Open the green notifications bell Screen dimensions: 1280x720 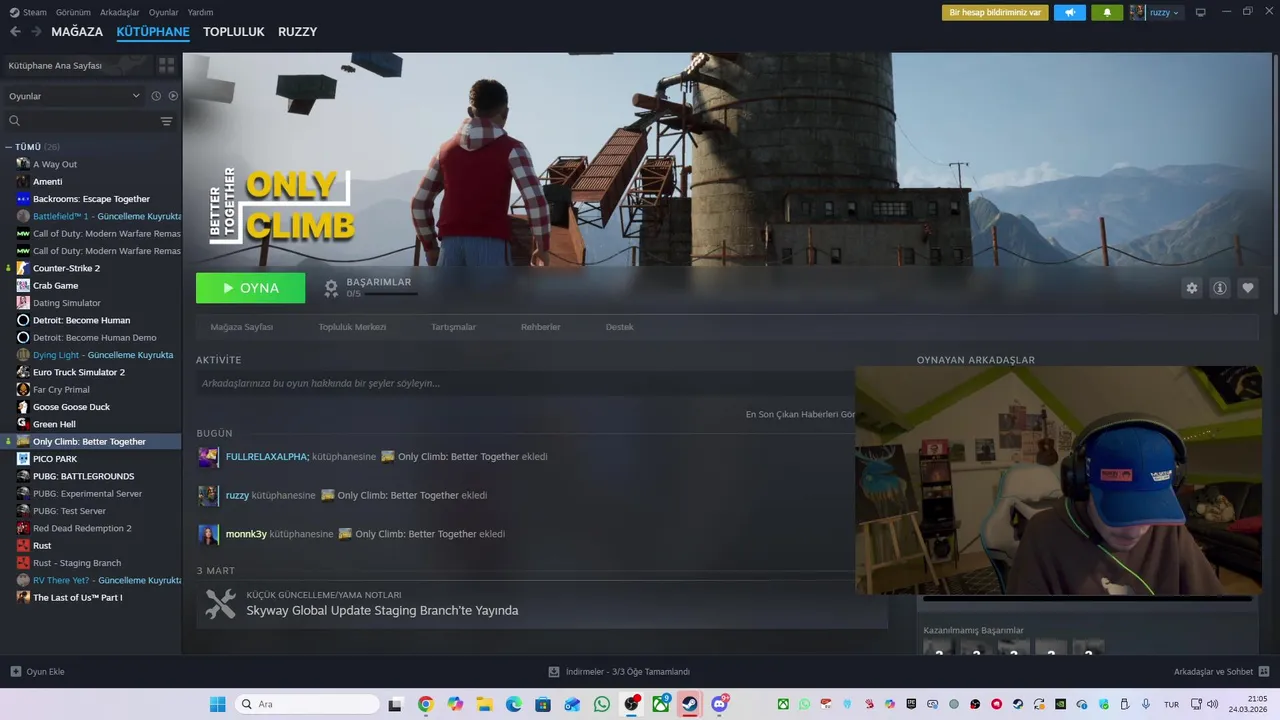(x=1107, y=13)
